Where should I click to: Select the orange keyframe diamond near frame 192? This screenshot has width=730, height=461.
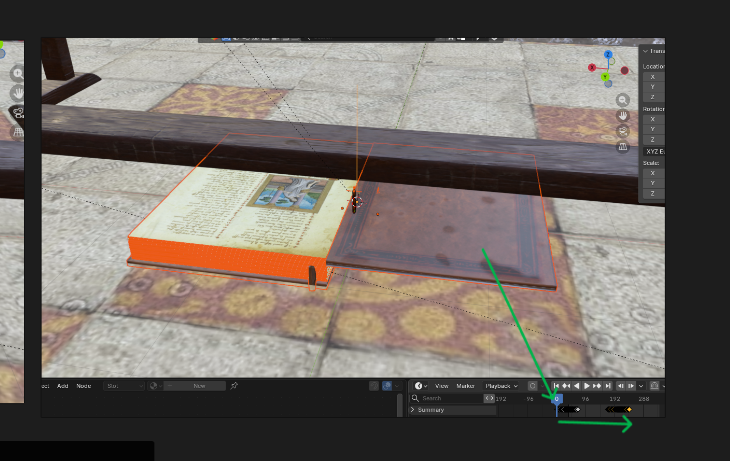point(629,409)
